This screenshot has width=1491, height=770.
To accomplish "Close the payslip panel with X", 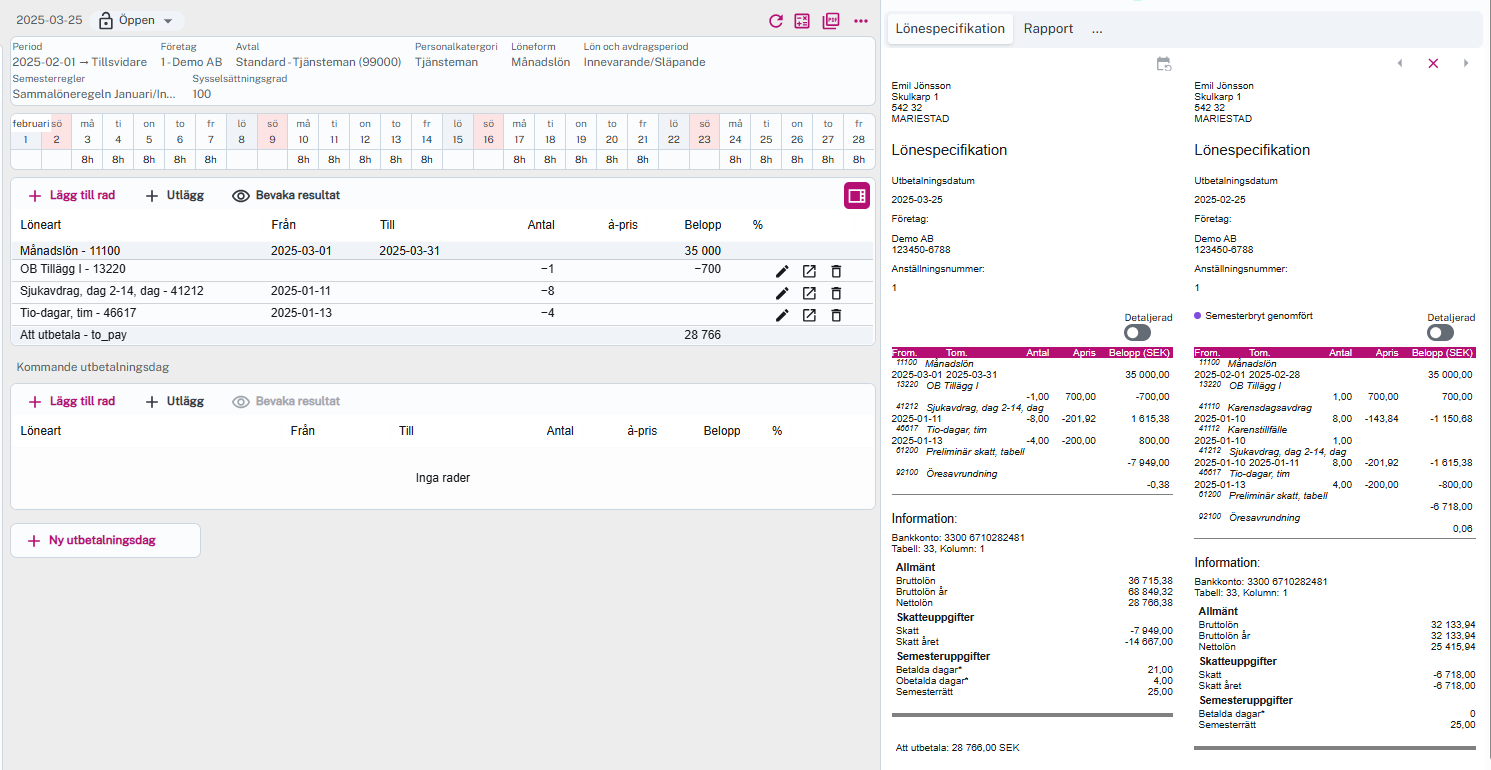I will coord(1433,63).
